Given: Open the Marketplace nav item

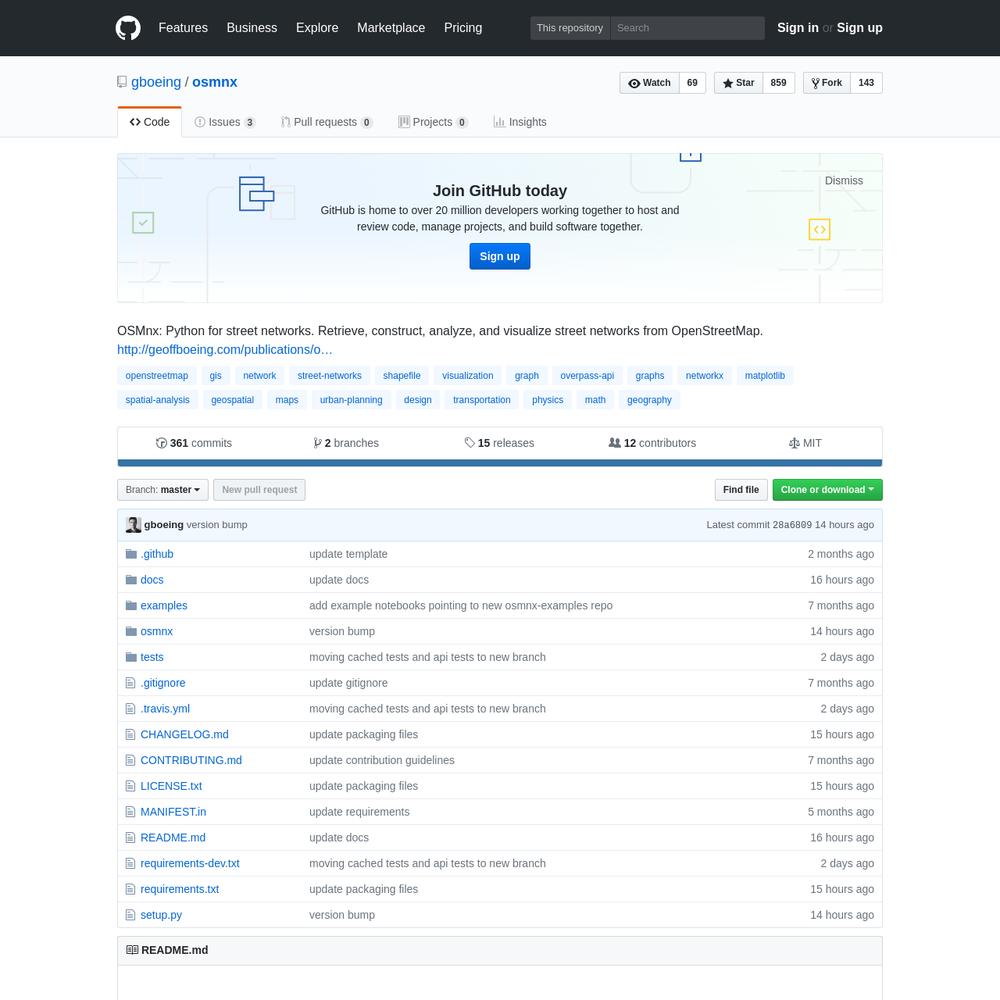Looking at the screenshot, I should tap(391, 28).
